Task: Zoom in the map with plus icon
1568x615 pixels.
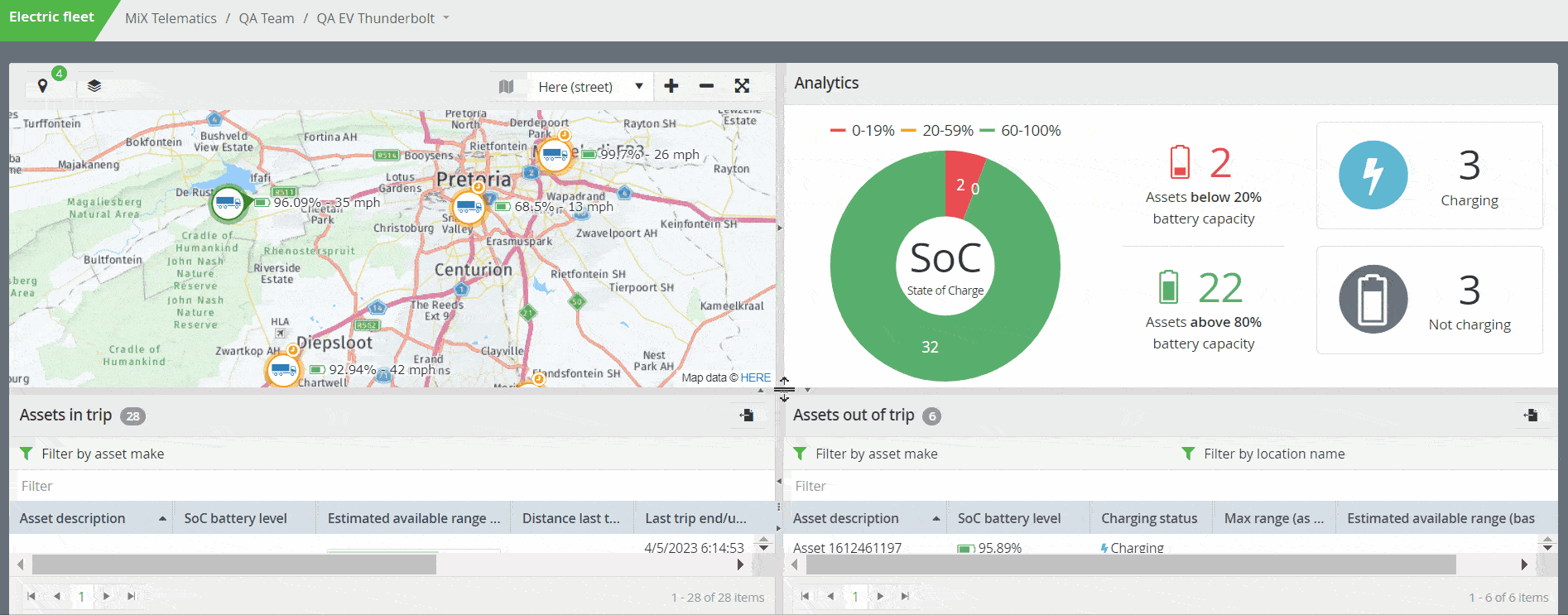Action: pyautogui.click(x=671, y=86)
